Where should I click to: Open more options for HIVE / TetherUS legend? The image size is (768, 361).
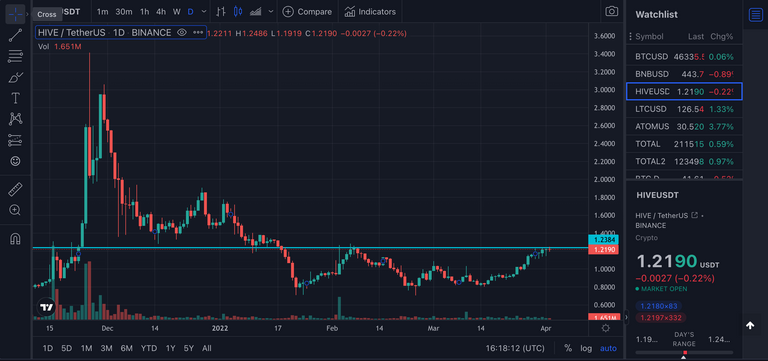(198, 33)
